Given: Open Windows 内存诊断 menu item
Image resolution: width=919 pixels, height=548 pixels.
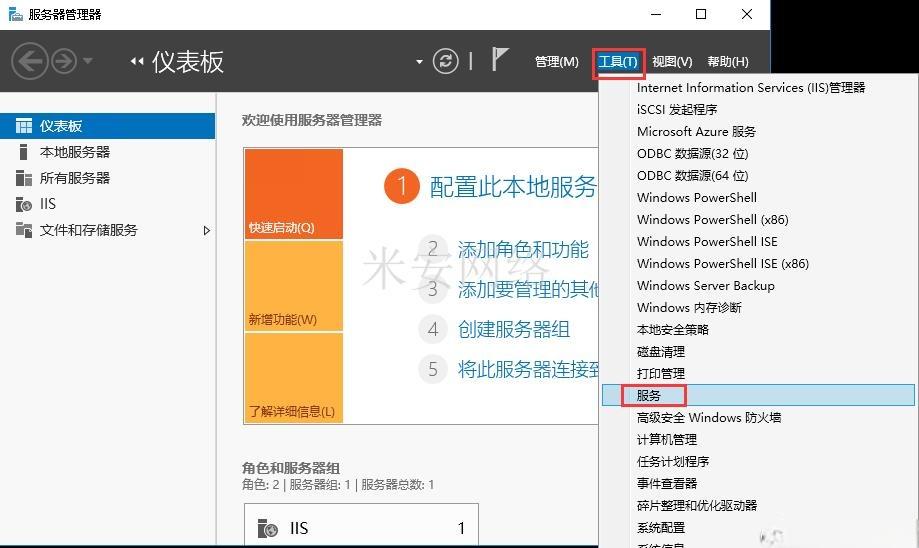Looking at the screenshot, I should (x=689, y=308).
